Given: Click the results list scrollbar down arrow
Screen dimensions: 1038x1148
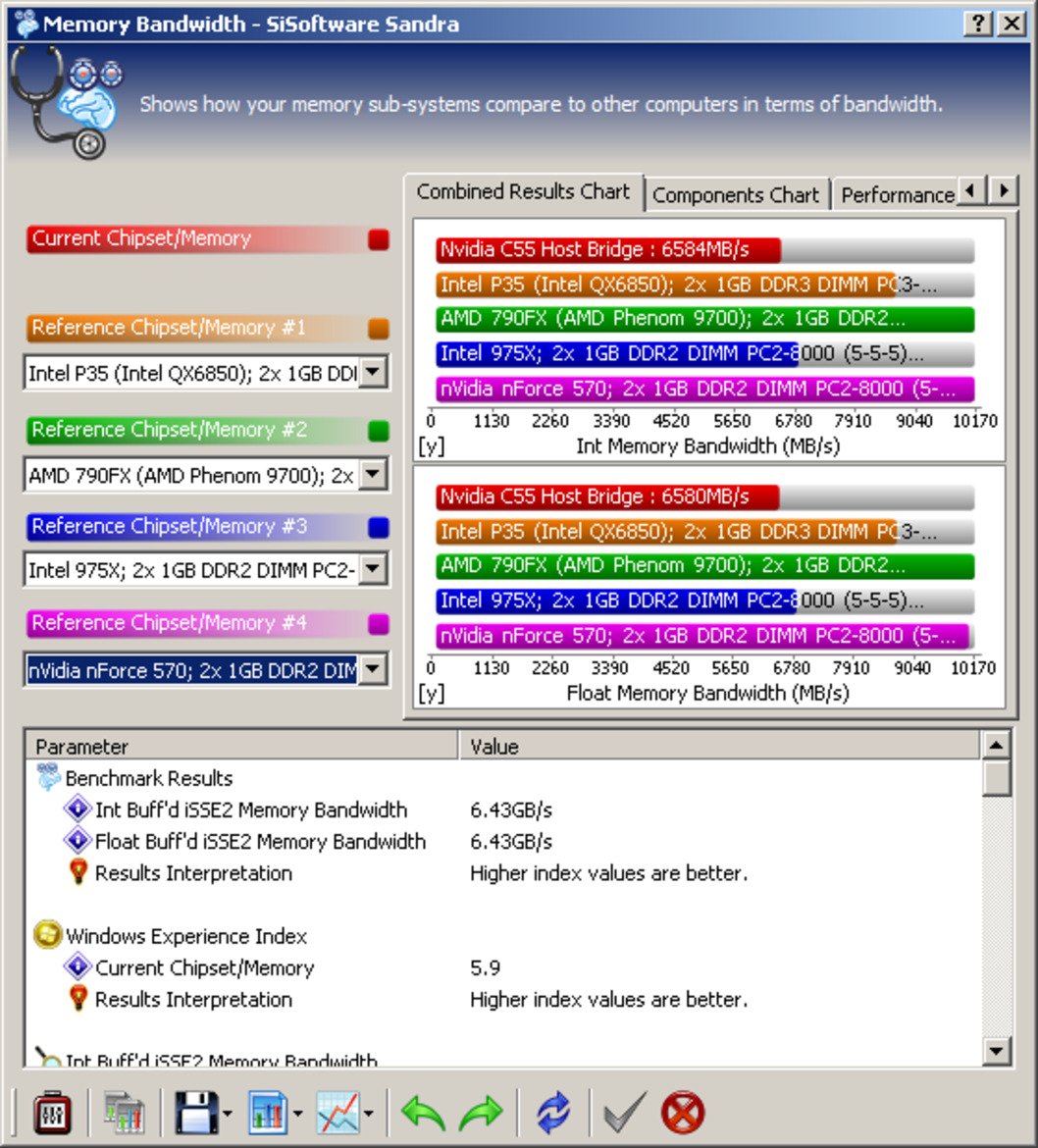Looking at the screenshot, I should click(996, 1052).
